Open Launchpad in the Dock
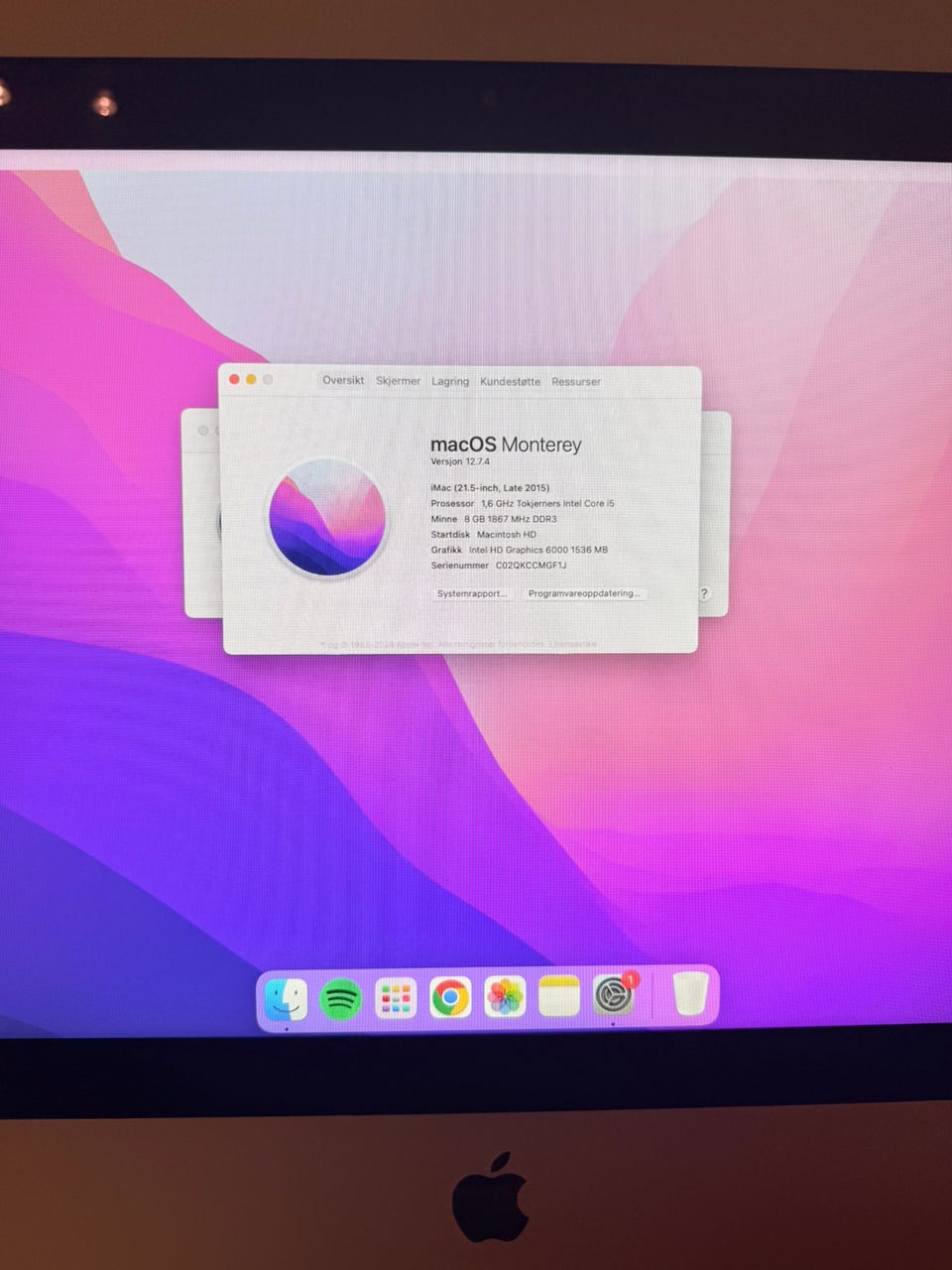952x1270 pixels. pyautogui.click(x=396, y=998)
